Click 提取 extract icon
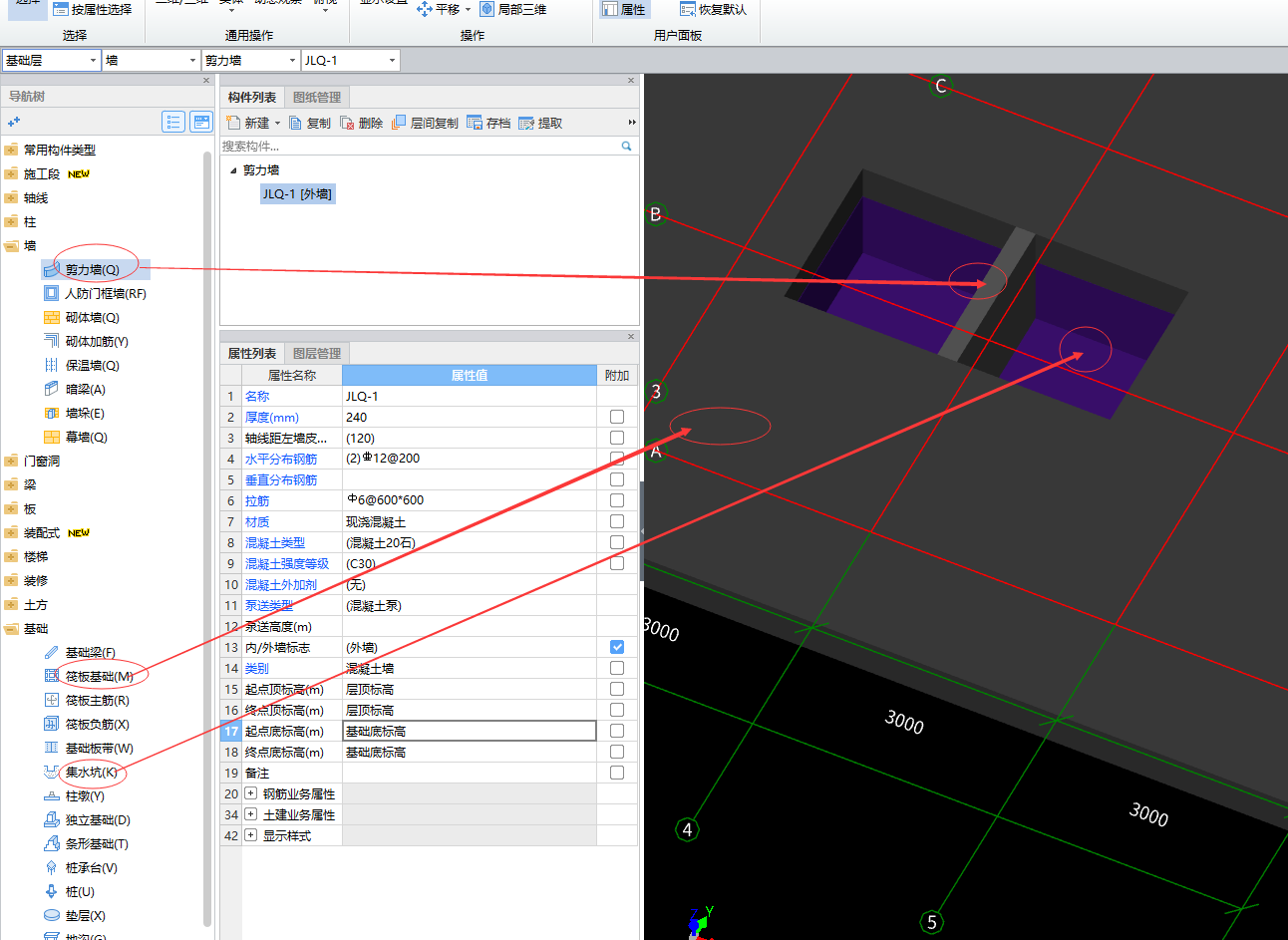This screenshot has height=940, width=1288. tap(526, 123)
